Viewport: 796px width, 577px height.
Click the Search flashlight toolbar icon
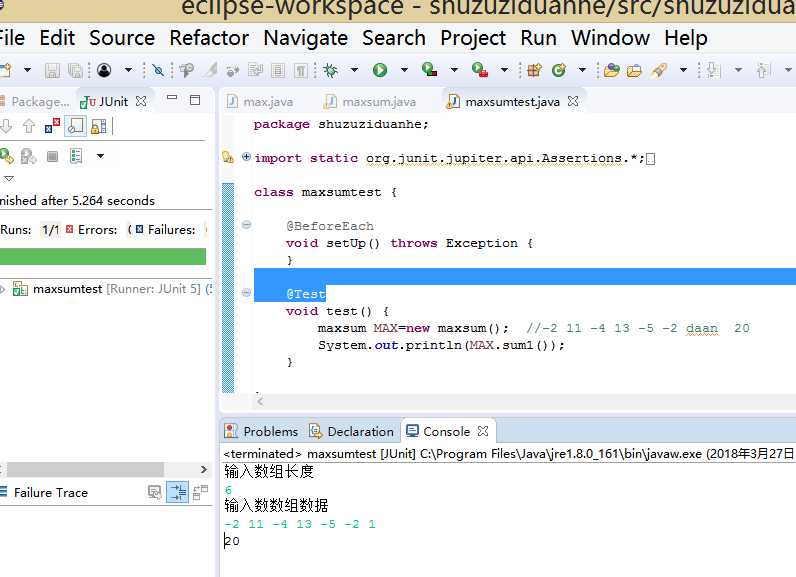(x=659, y=70)
